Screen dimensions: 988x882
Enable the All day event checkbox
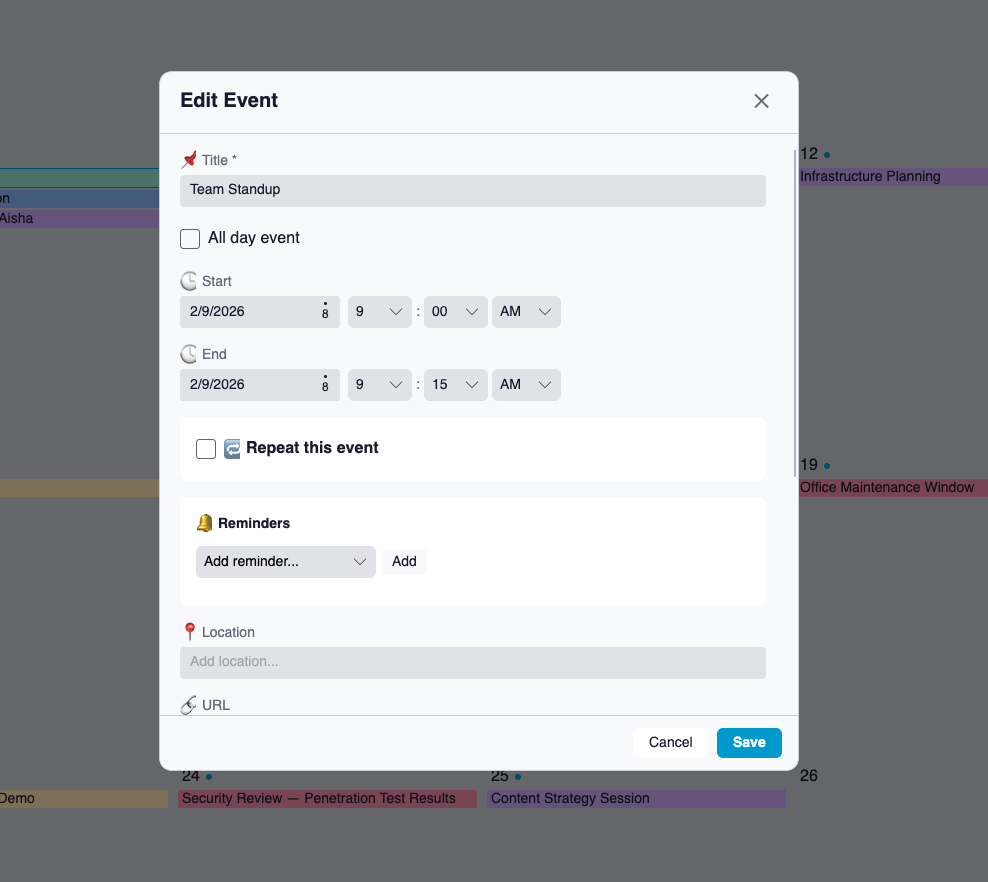coord(190,238)
